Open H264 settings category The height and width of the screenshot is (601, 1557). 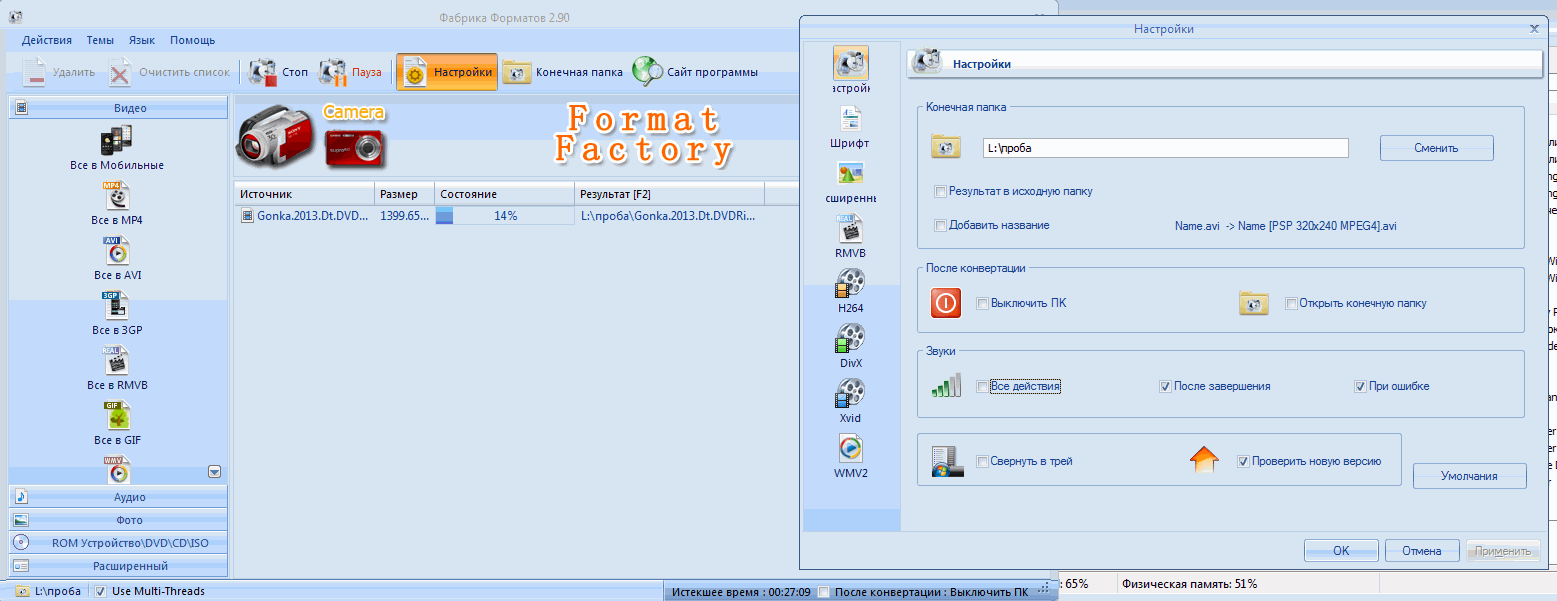click(851, 284)
